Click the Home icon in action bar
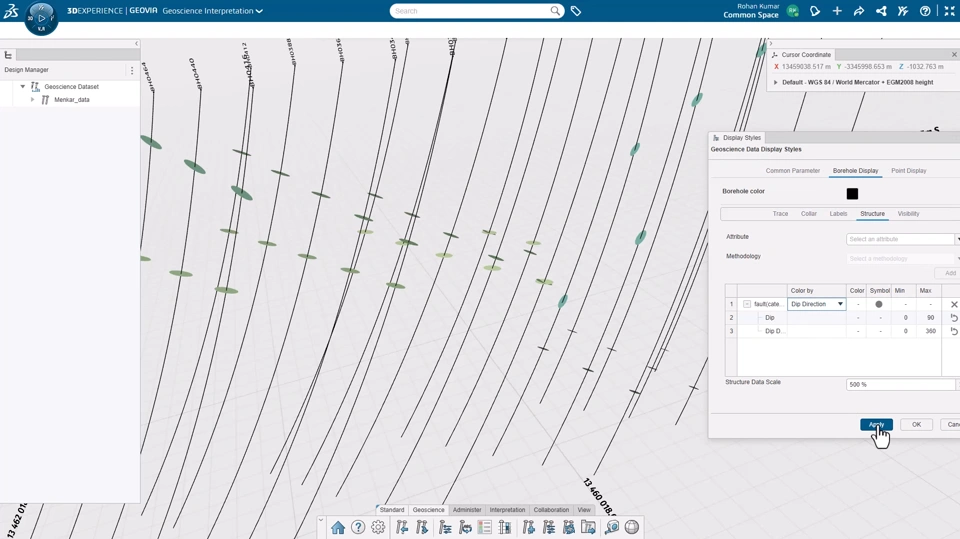960x539 pixels. [338, 527]
